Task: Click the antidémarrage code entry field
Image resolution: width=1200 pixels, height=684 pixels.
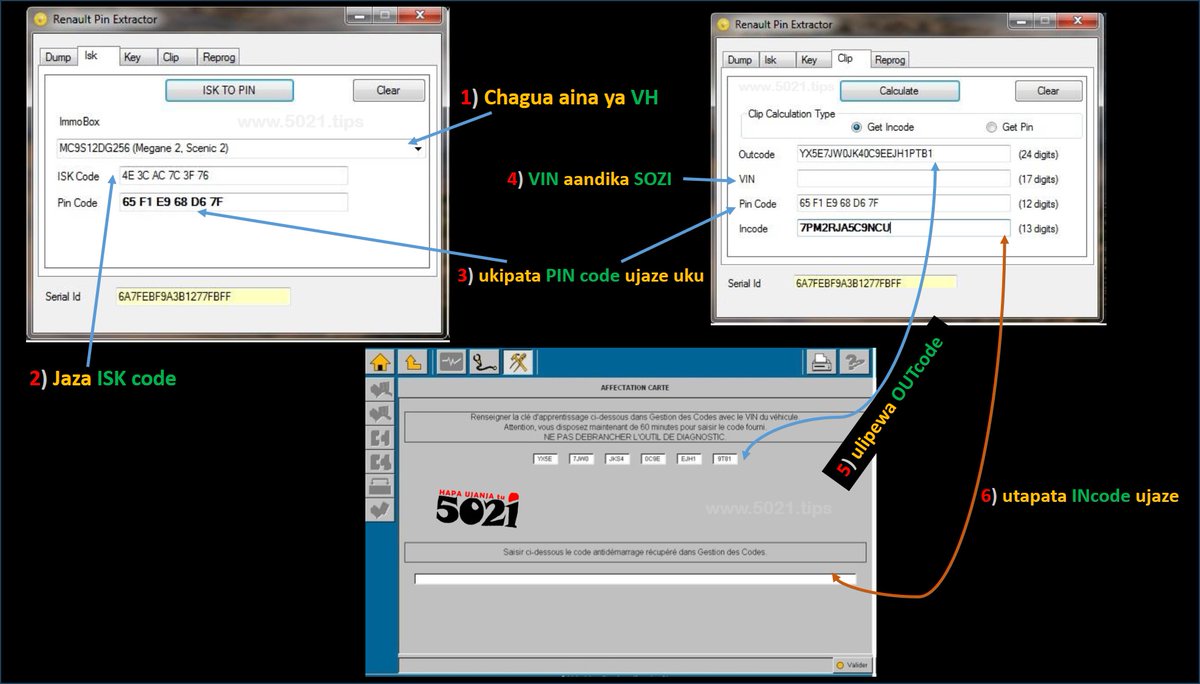Action: (x=635, y=579)
